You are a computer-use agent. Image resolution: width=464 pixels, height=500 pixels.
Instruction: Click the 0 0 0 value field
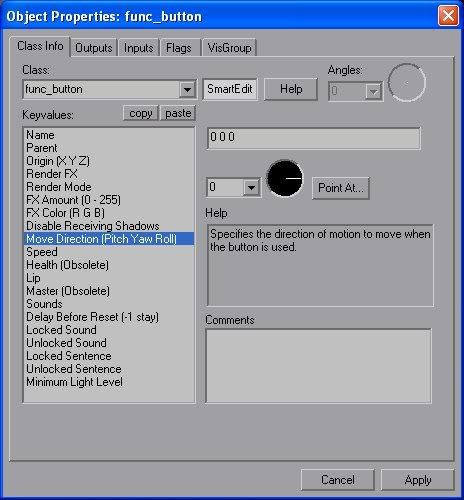314,138
